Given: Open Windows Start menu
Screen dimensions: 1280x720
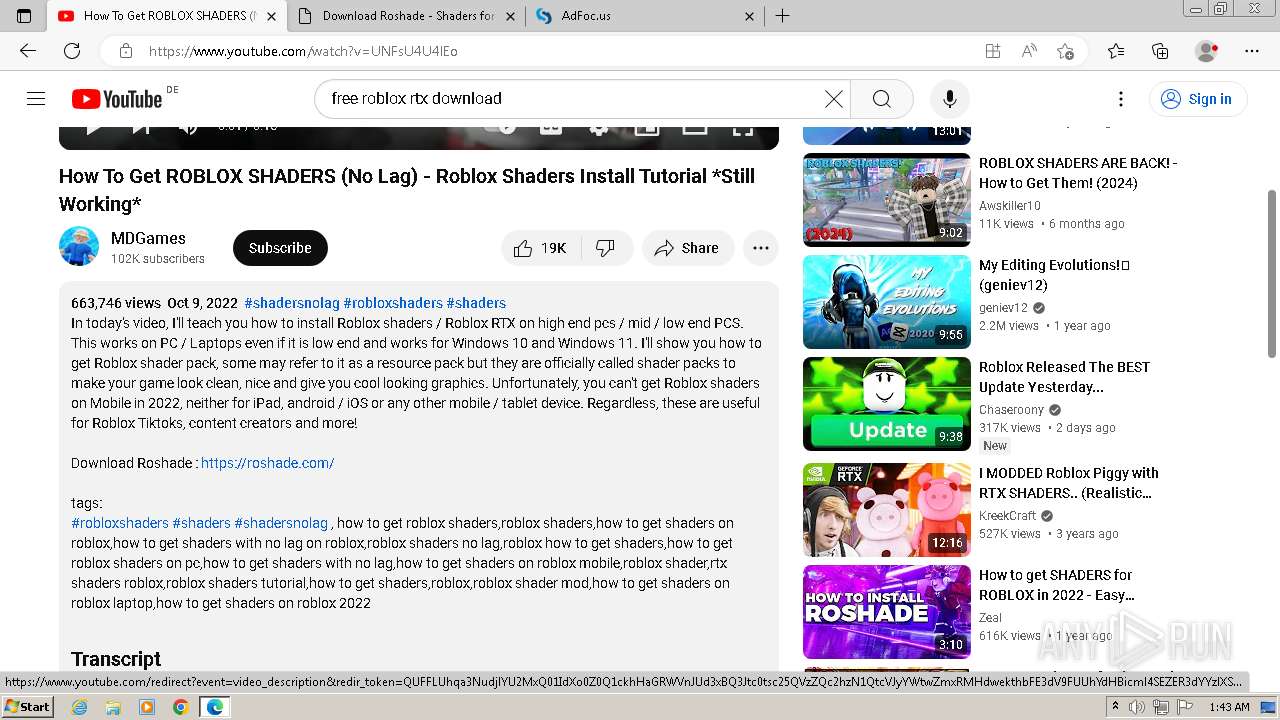Looking at the screenshot, I should tap(27, 707).
